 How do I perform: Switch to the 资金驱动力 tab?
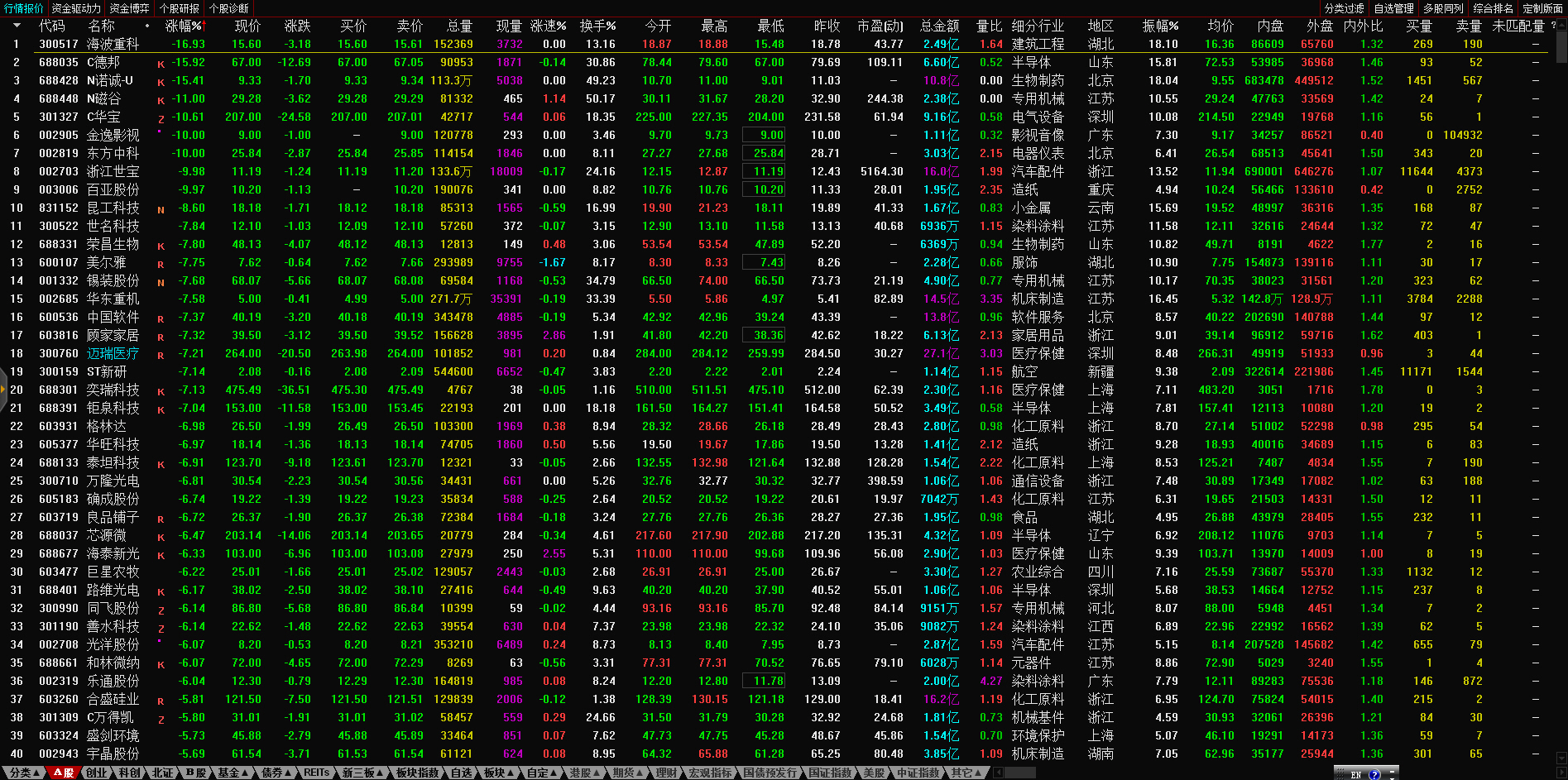[x=76, y=8]
